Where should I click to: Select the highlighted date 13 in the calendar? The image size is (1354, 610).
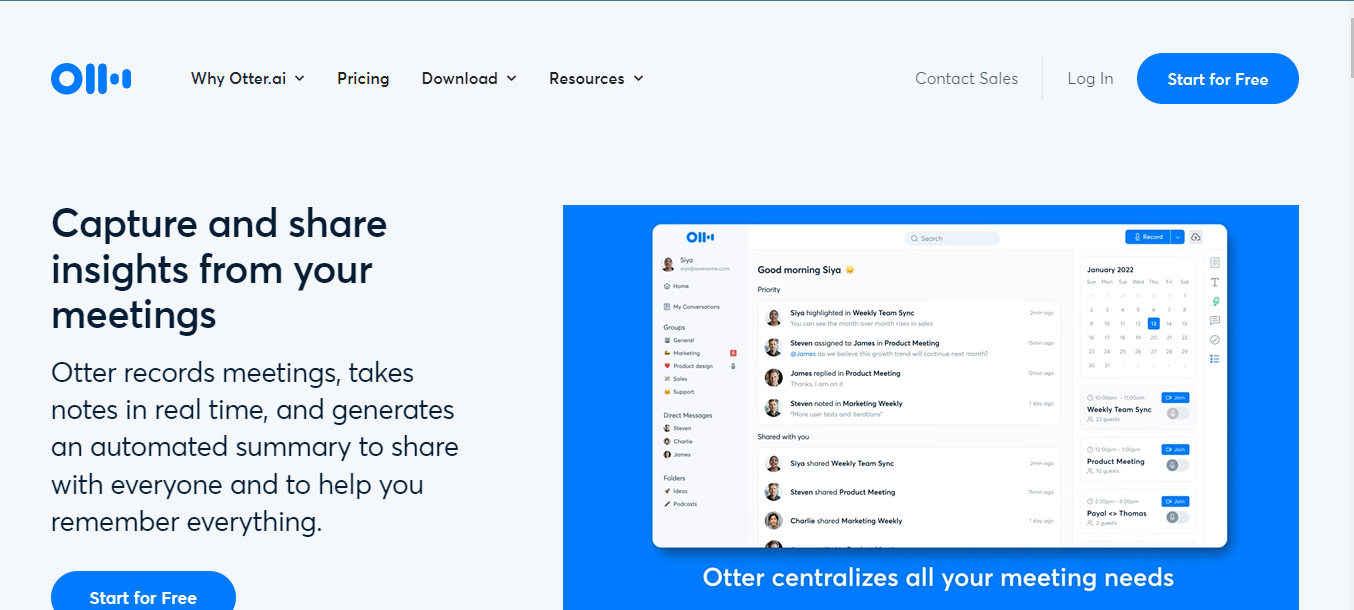[x=1153, y=323]
